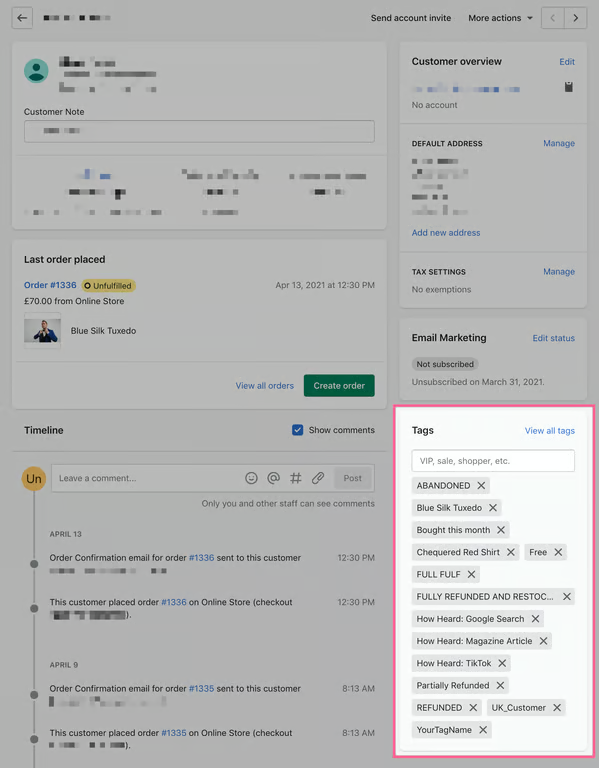Go back using the left arrow button

[x=22, y=18]
